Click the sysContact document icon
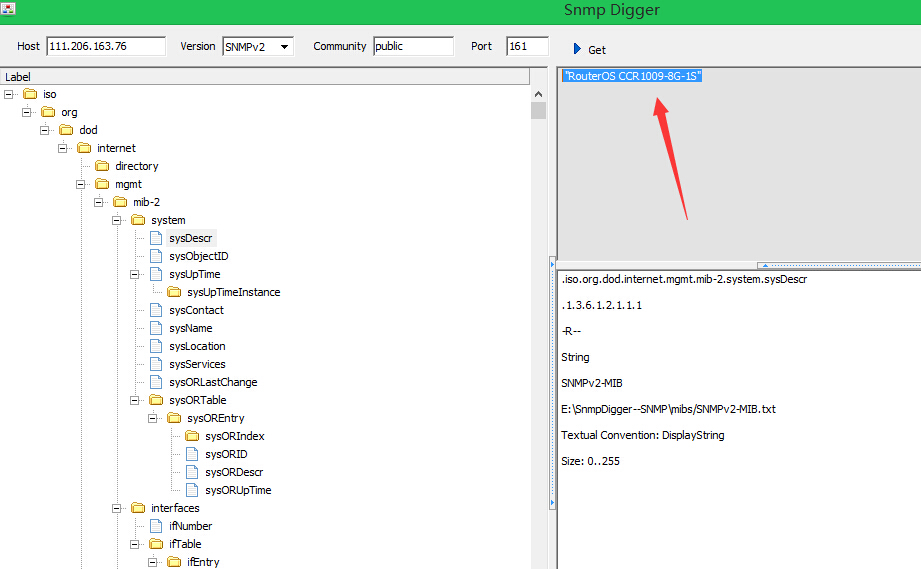The height and width of the screenshot is (569, 921). point(156,310)
